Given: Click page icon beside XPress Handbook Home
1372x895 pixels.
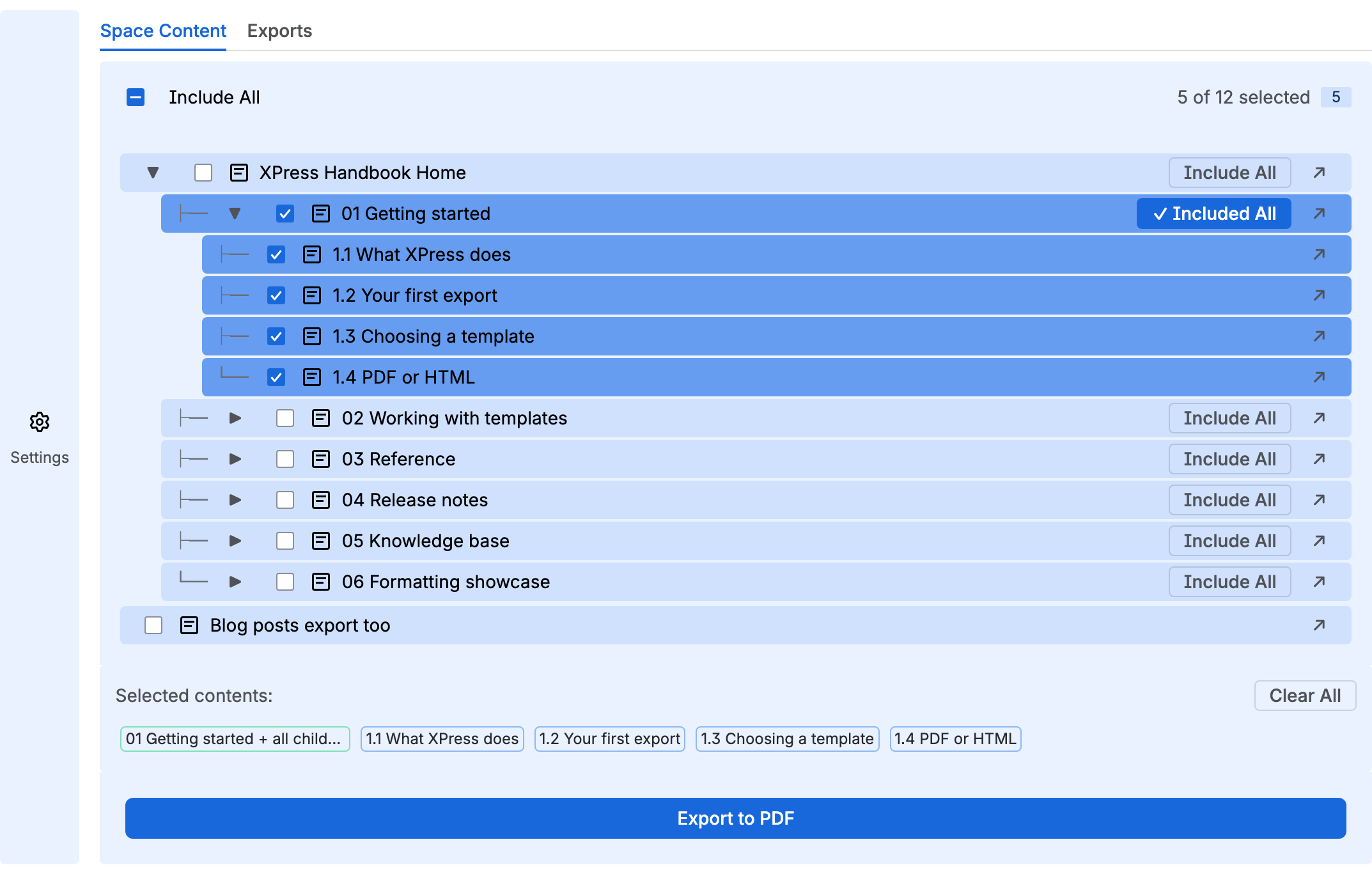Looking at the screenshot, I should click(239, 173).
